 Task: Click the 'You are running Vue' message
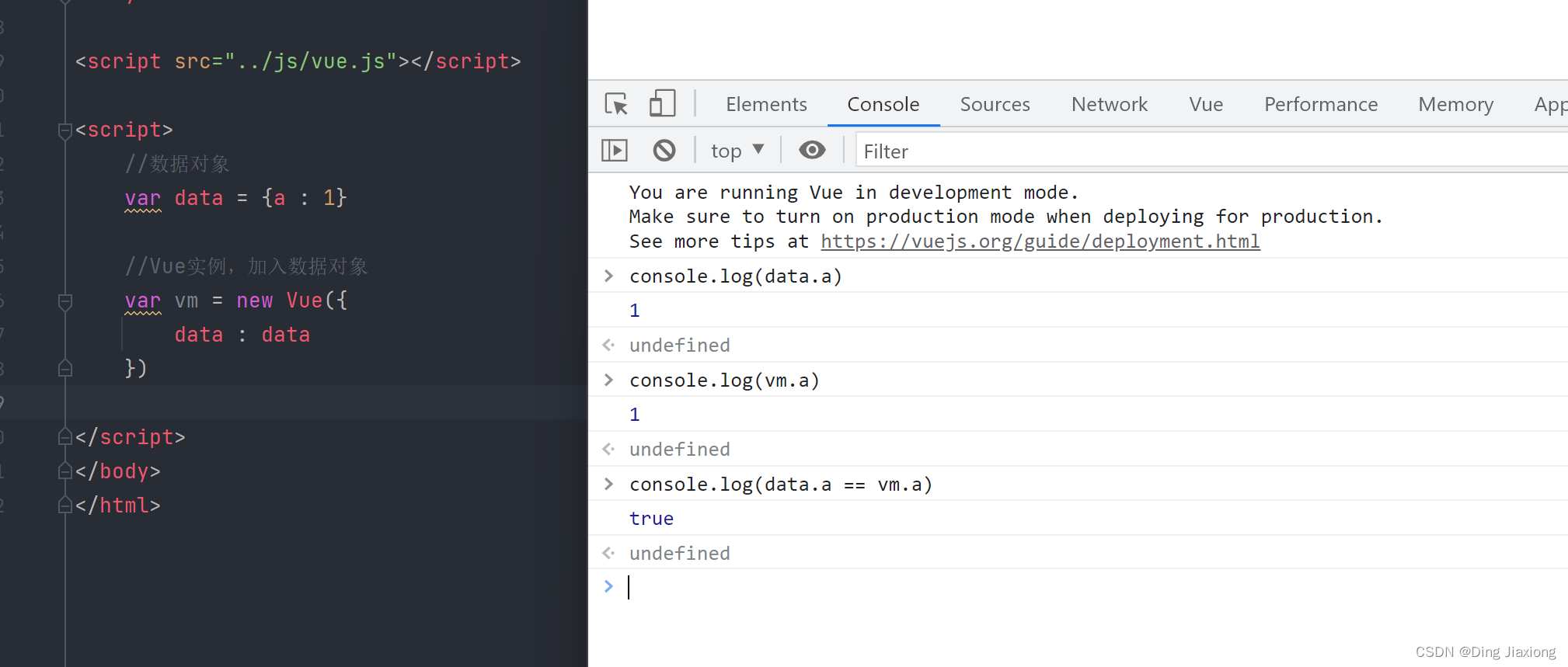(853, 192)
